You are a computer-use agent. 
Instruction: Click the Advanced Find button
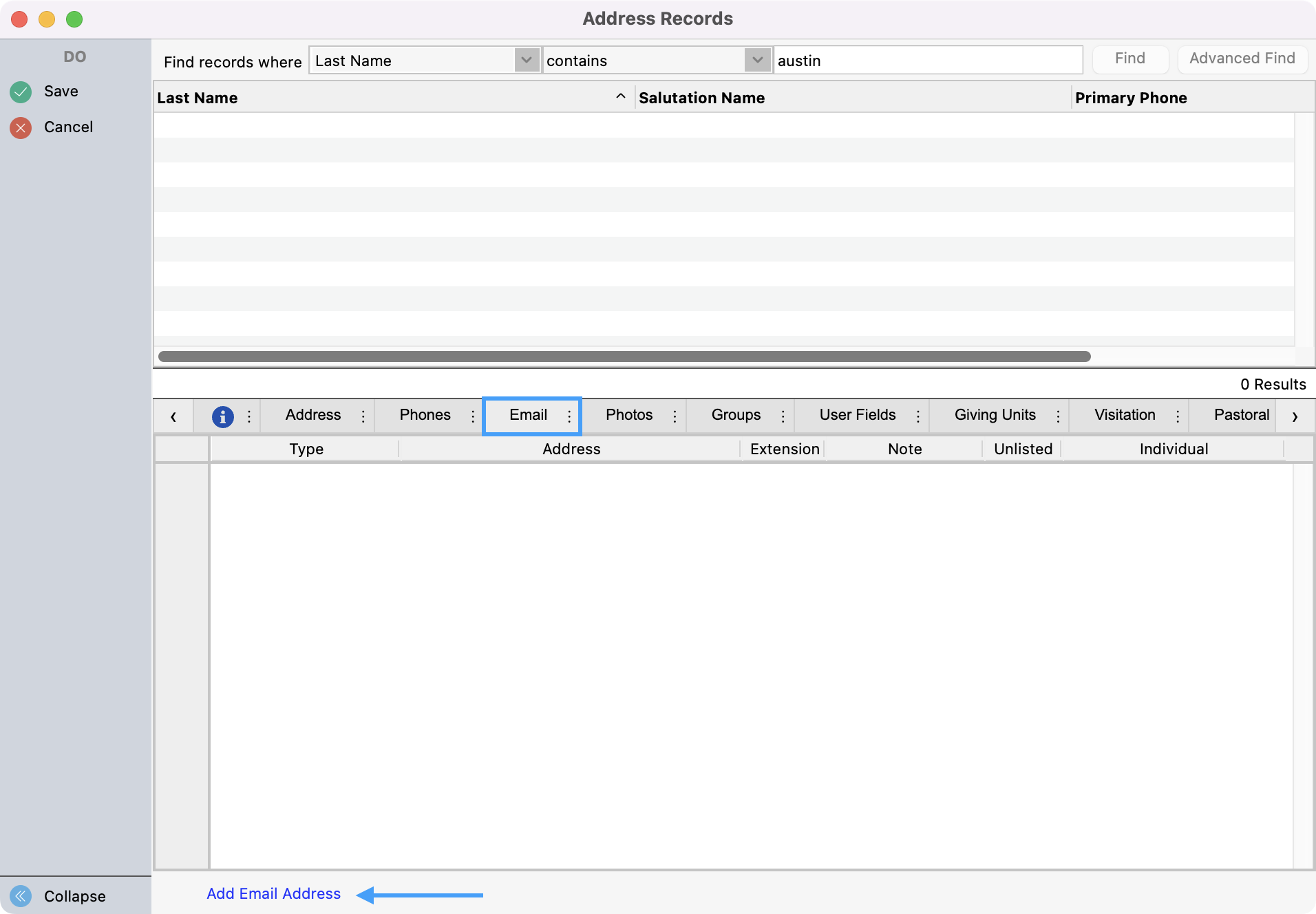[1242, 59]
